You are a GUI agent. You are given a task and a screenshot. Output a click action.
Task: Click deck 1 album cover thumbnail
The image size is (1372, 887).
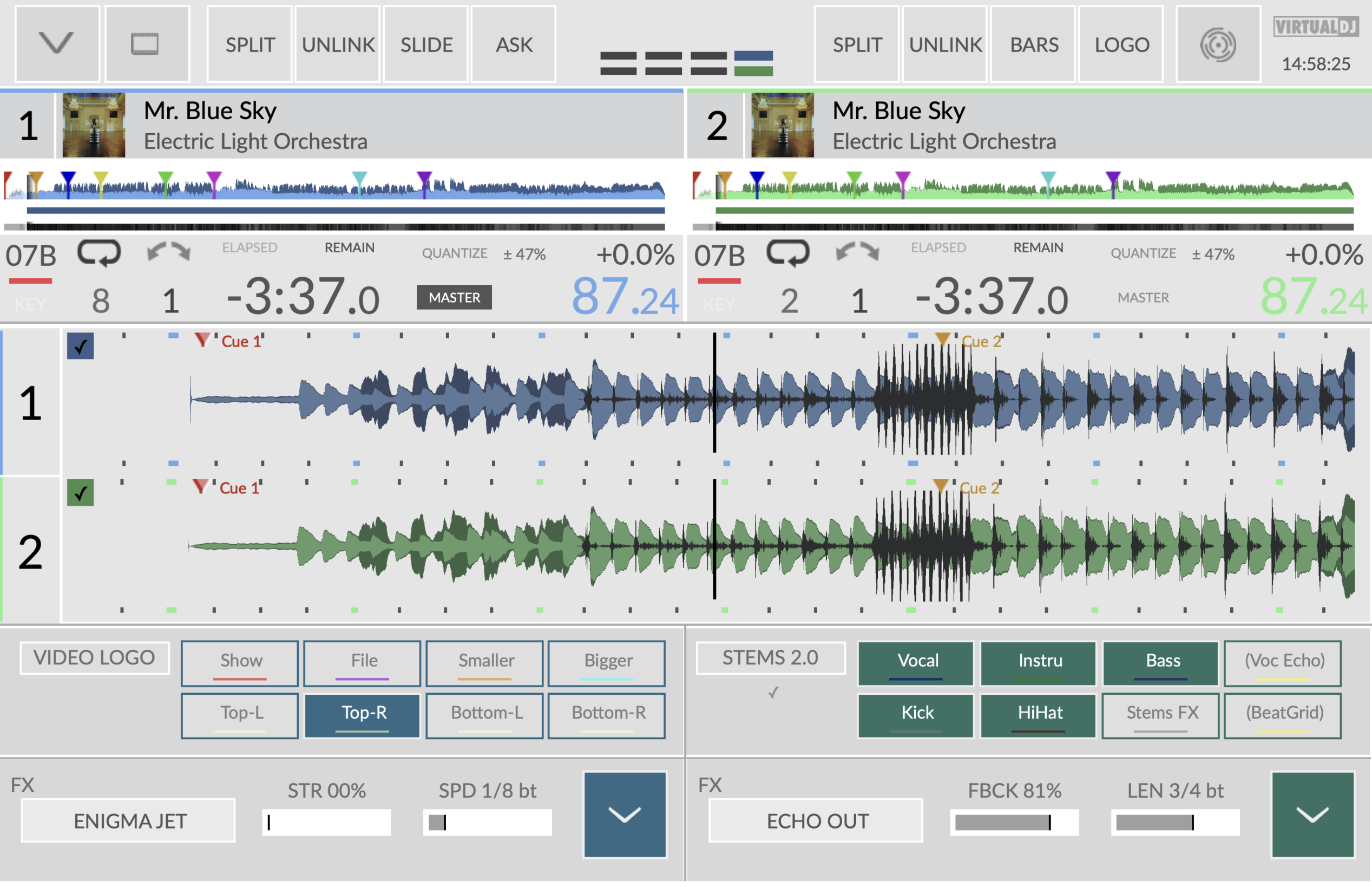click(x=94, y=125)
